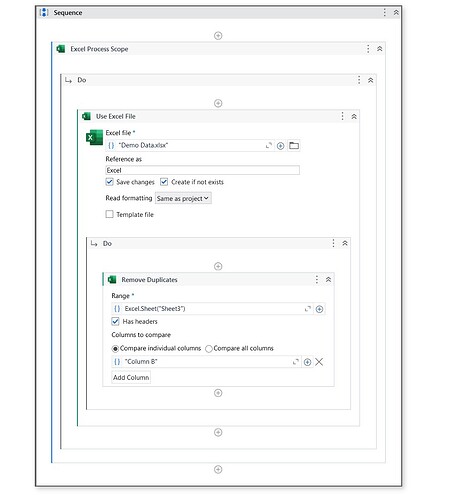452x500 pixels.
Task: Click the Add Column button
Action: (131, 377)
